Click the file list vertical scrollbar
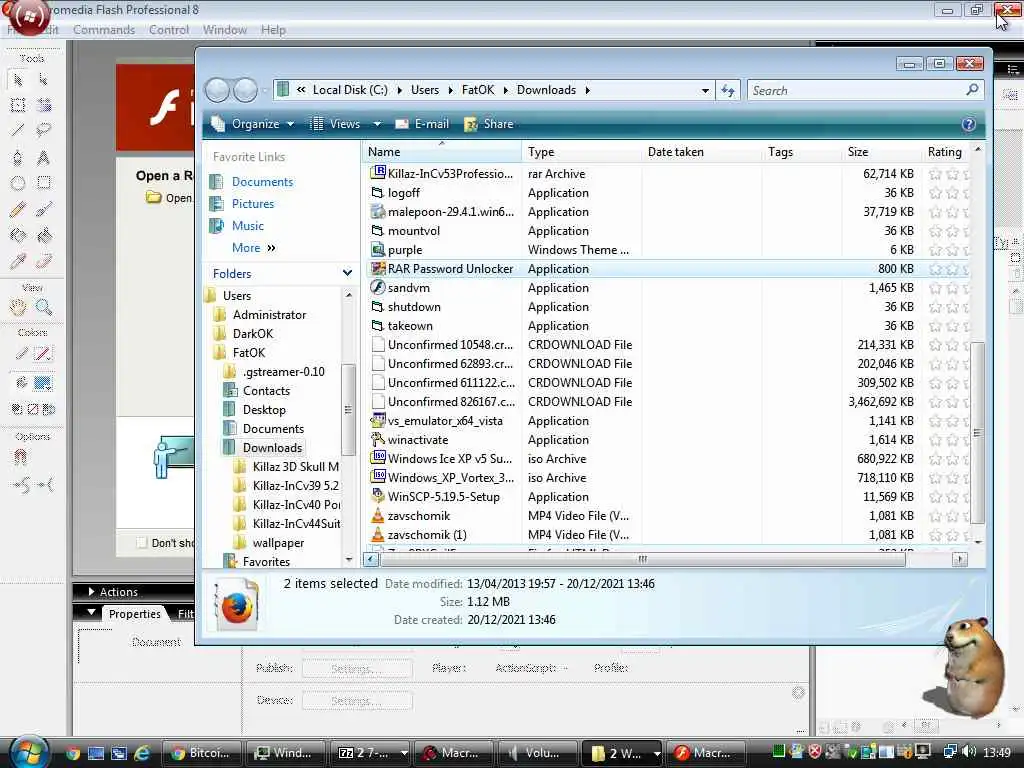The width and height of the screenshot is (1024, 768). click(978, 433)
